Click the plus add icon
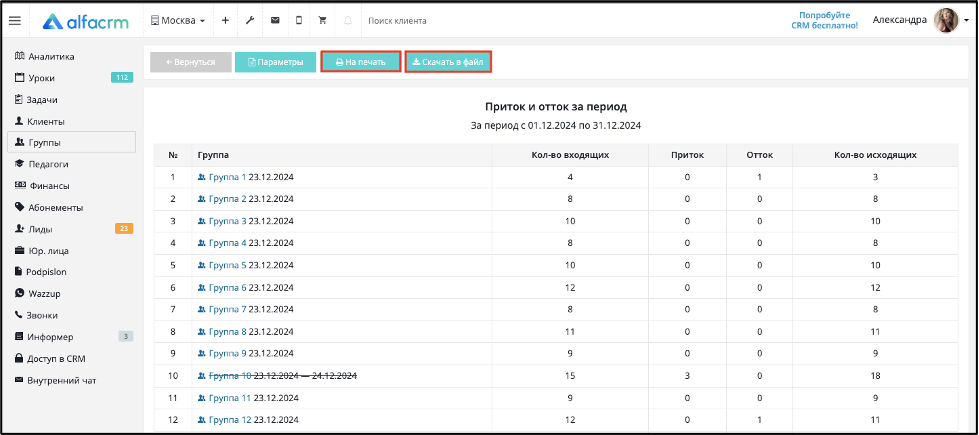The image size is (979, 435). (x=225, y=21)
